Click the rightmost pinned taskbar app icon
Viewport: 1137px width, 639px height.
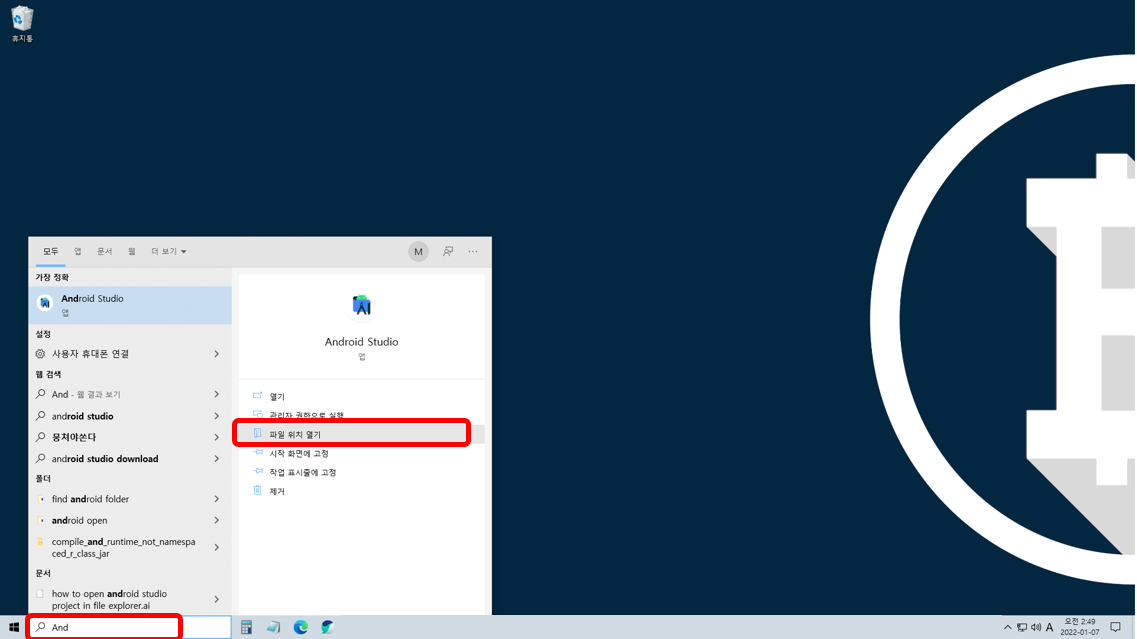click(x=327, y=627)
